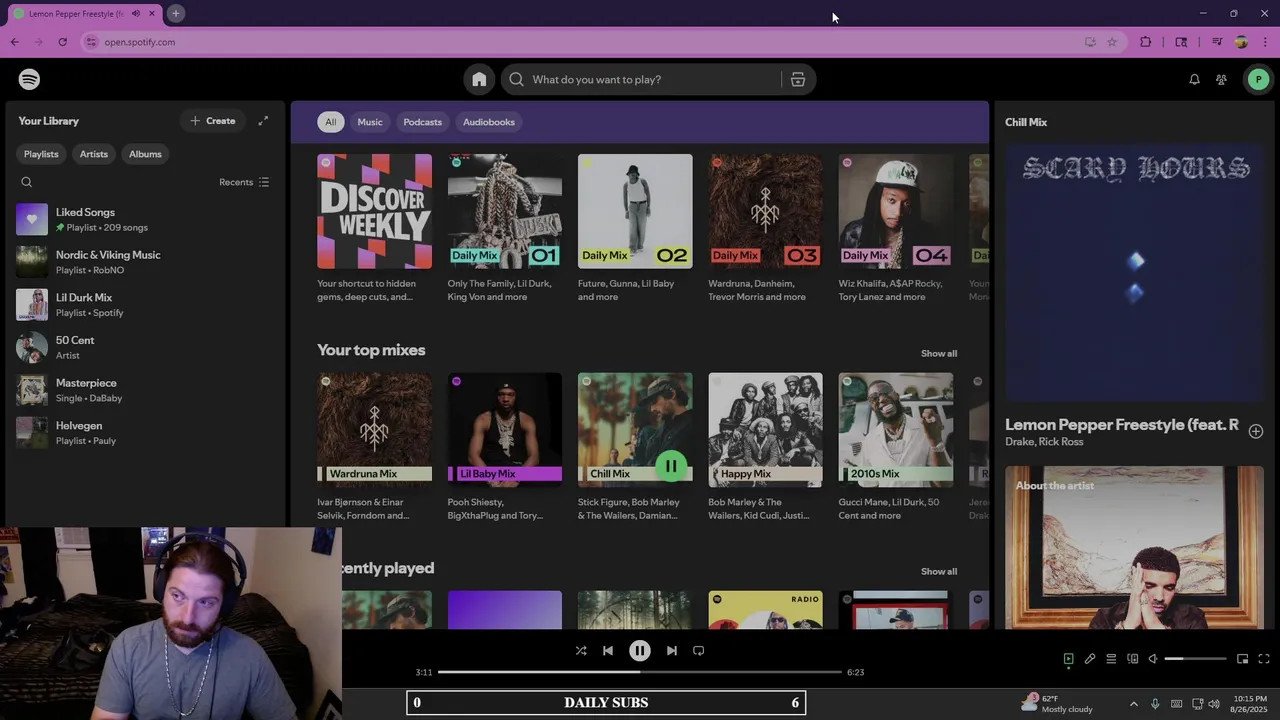Viewport: 1280px width, 720px height.
Task: Select the Audiobooks filter tab
Action: click(489, 122)
